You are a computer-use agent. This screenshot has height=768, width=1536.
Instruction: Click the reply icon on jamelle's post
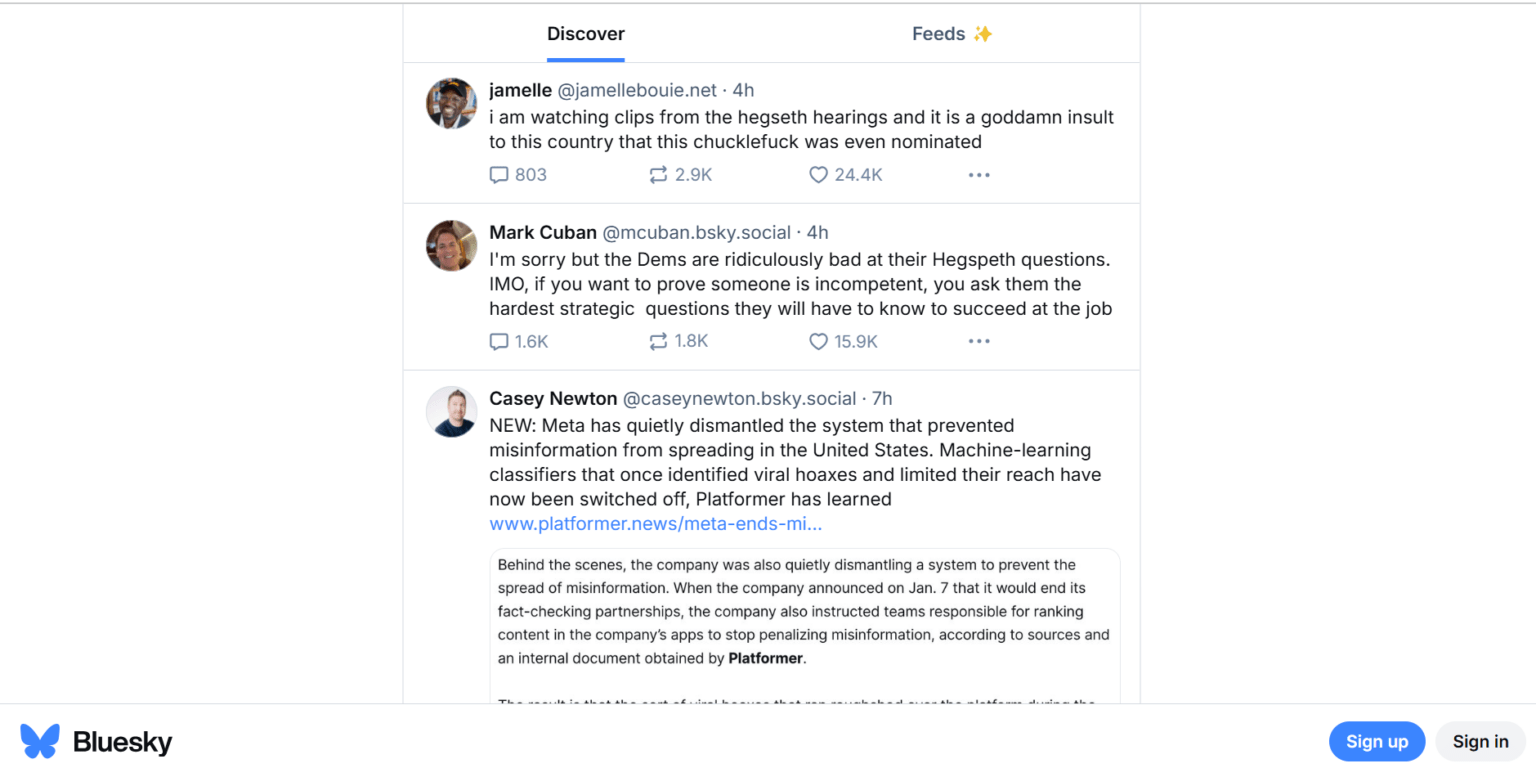pos(499,175)
